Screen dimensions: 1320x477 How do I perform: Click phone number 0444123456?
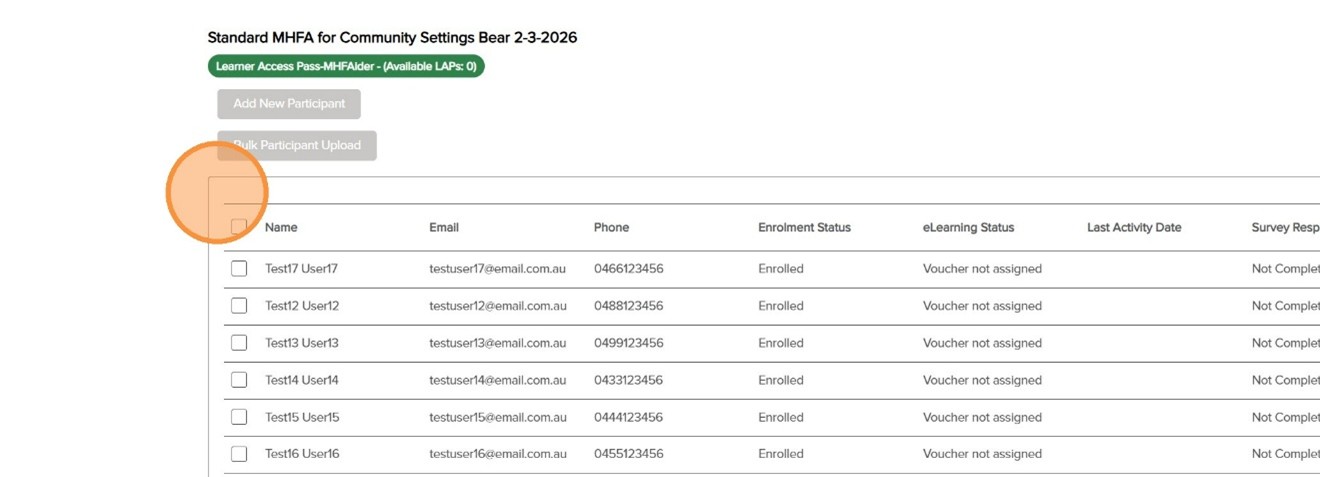click(628, 417)
